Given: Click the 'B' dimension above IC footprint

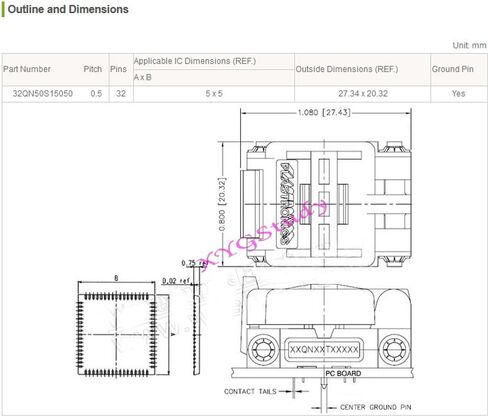Looking at the screenshot, I should [116, 278].
